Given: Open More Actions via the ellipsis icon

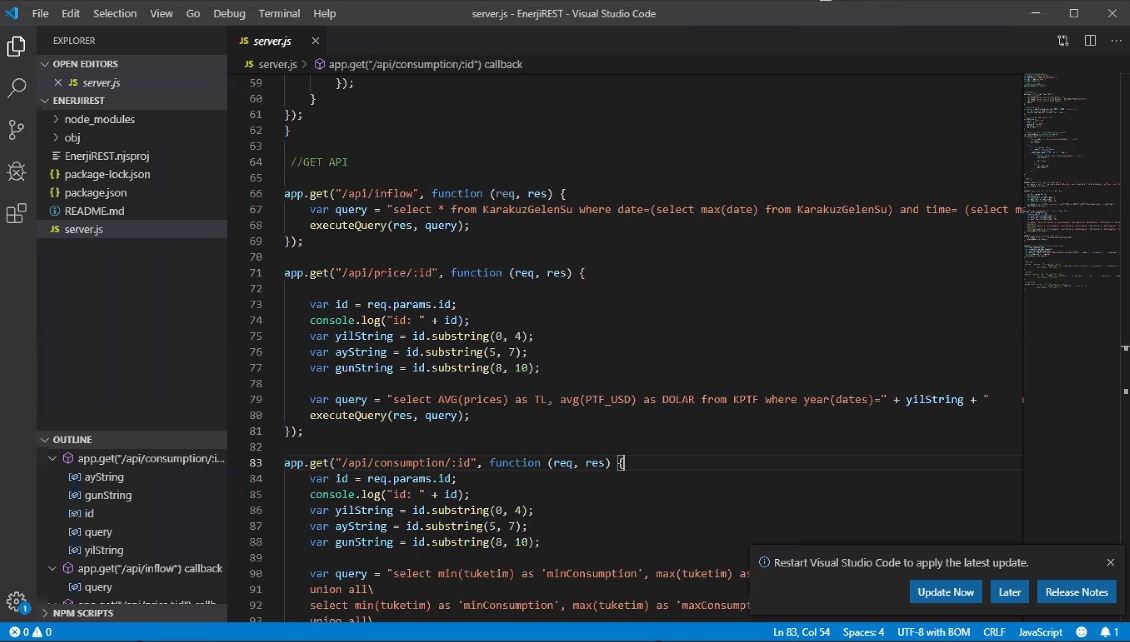Looking at the screenshot, I should [x=1116, y=41].
